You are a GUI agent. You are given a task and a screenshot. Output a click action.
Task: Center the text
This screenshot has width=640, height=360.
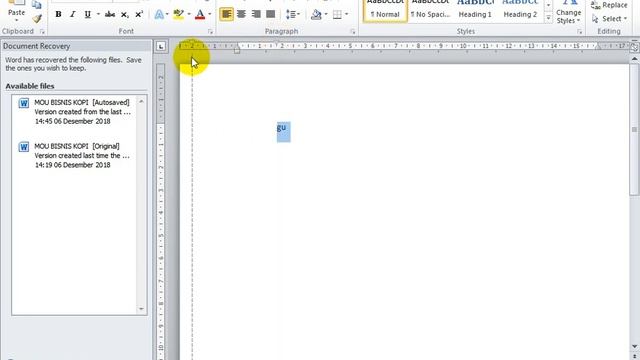(x=241, y=15)
